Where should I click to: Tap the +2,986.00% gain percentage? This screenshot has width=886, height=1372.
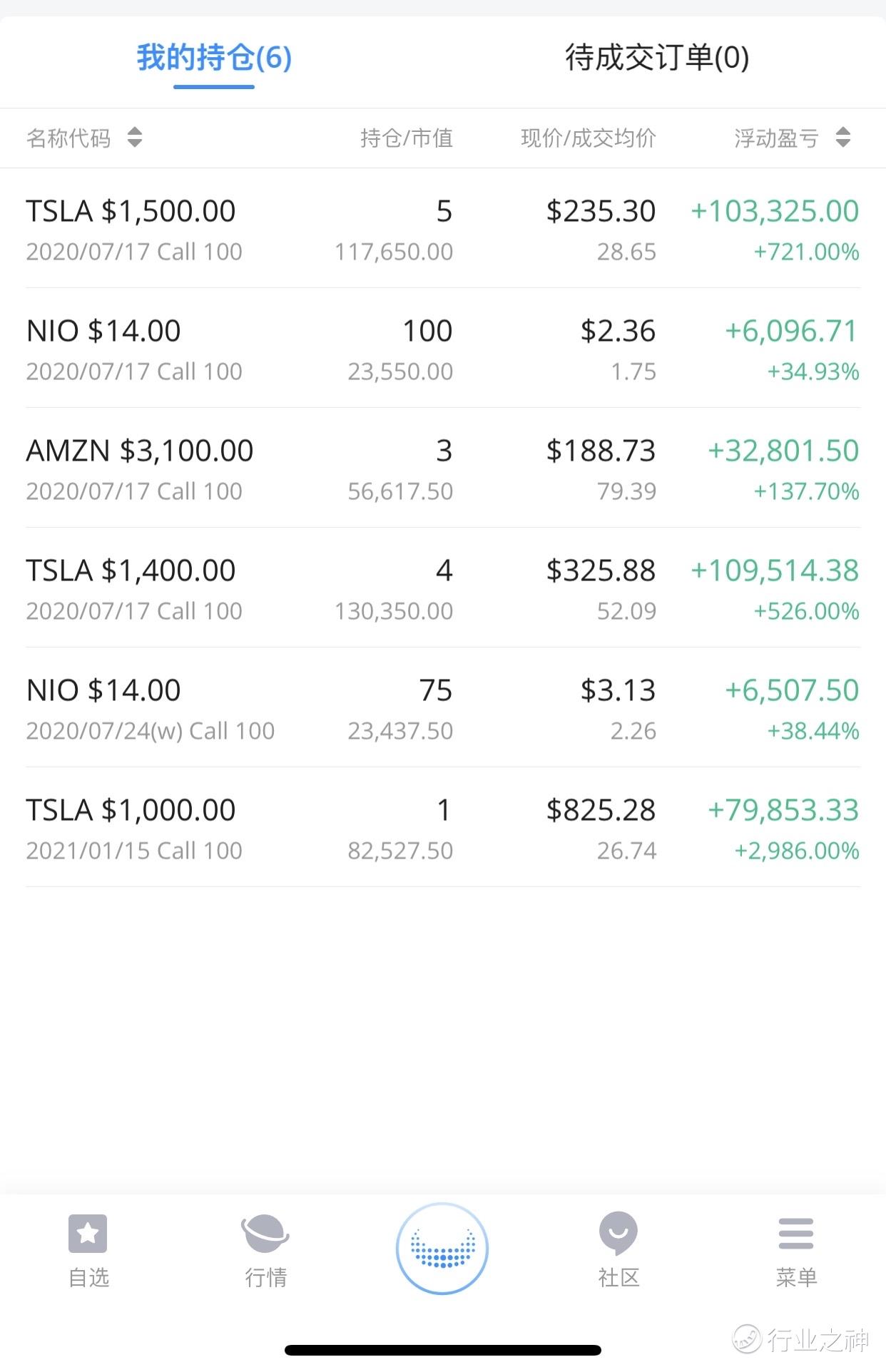tap(797, 851)
